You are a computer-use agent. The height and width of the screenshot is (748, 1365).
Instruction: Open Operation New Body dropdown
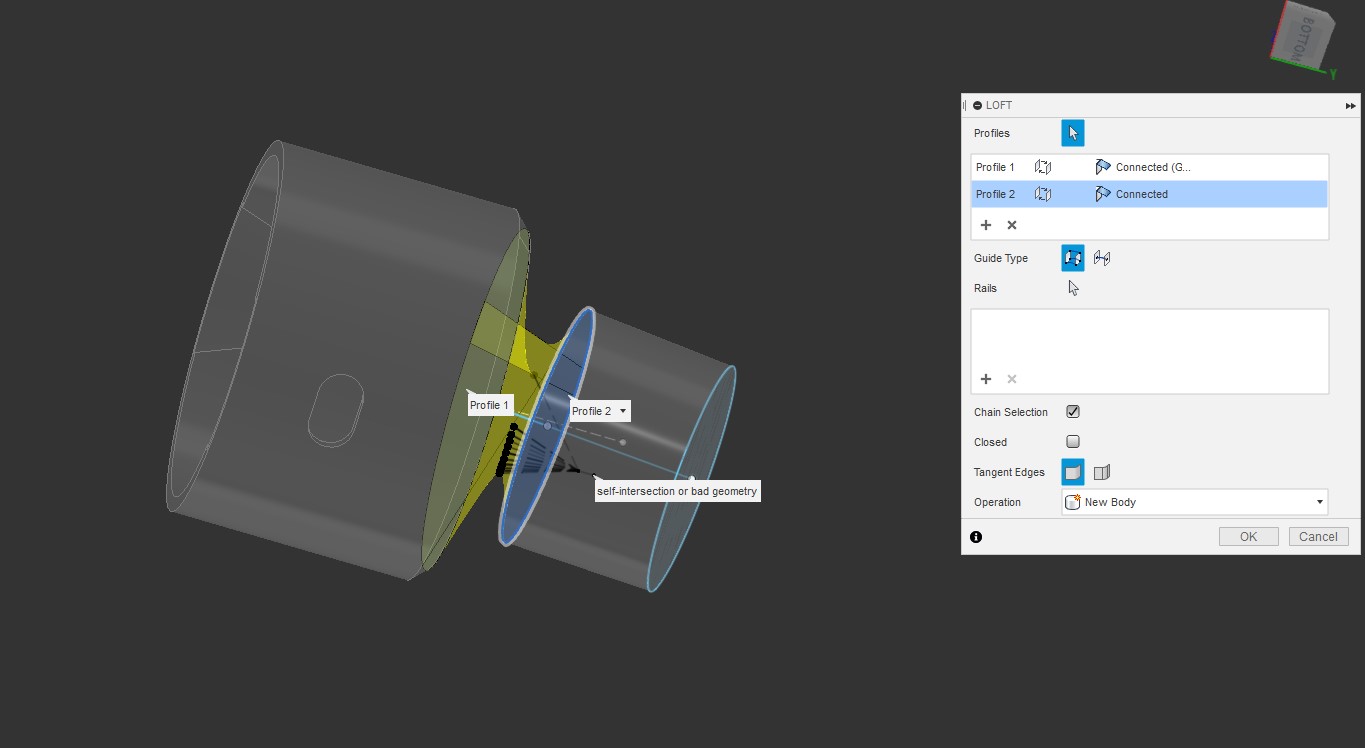(1194, 502)
